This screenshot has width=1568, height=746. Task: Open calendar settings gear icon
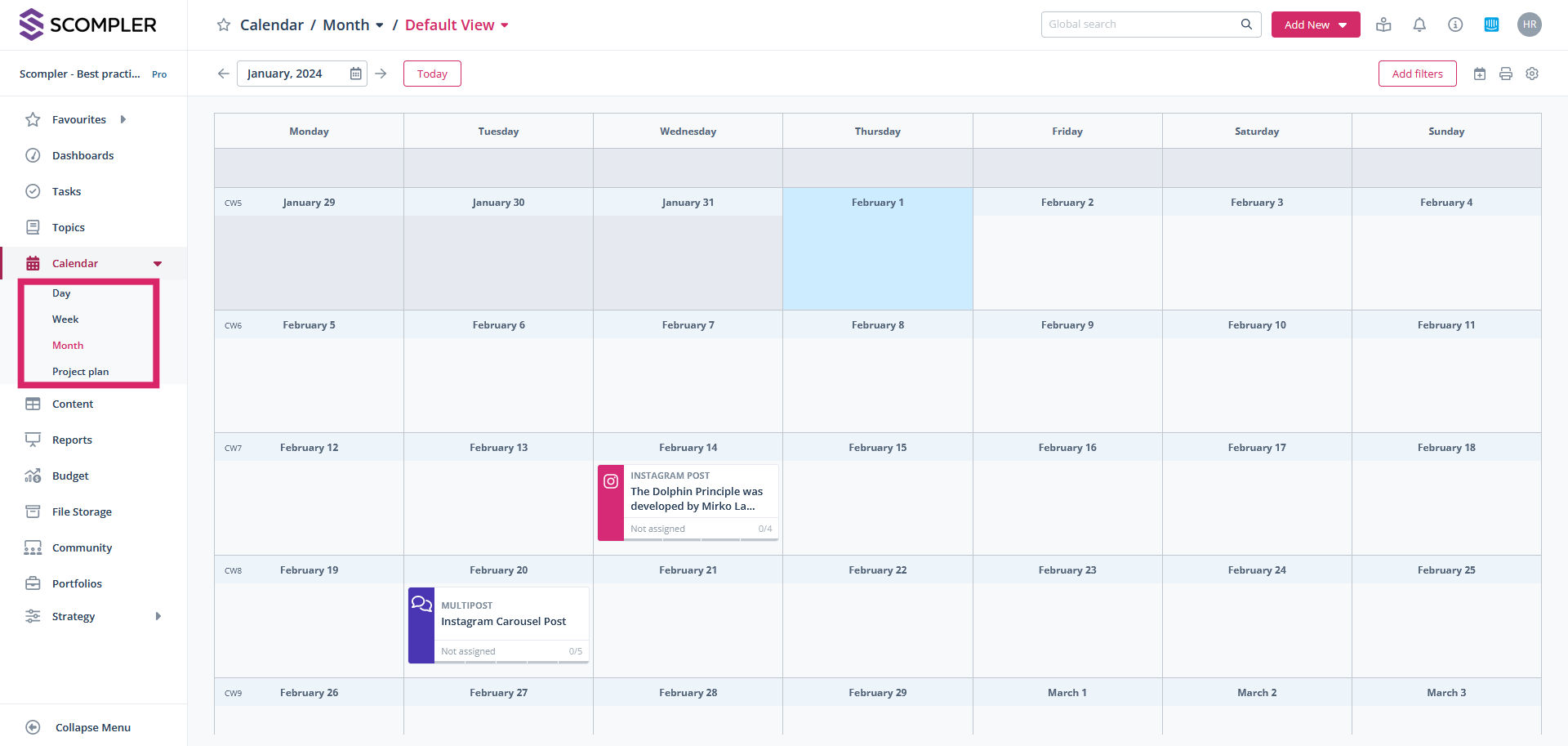(x=1532, y=74)
